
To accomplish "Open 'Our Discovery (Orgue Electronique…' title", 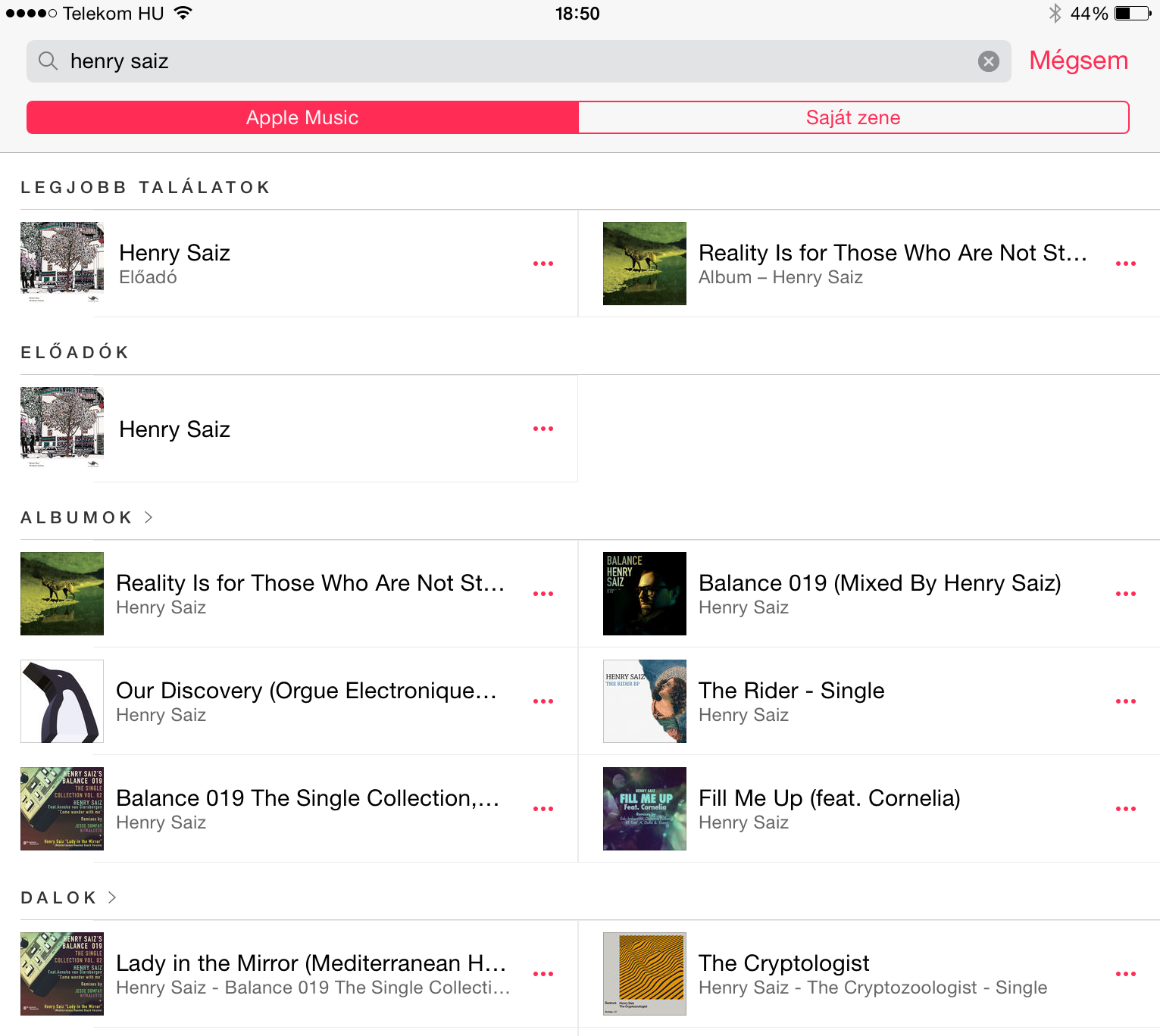I will pos(306,691).
